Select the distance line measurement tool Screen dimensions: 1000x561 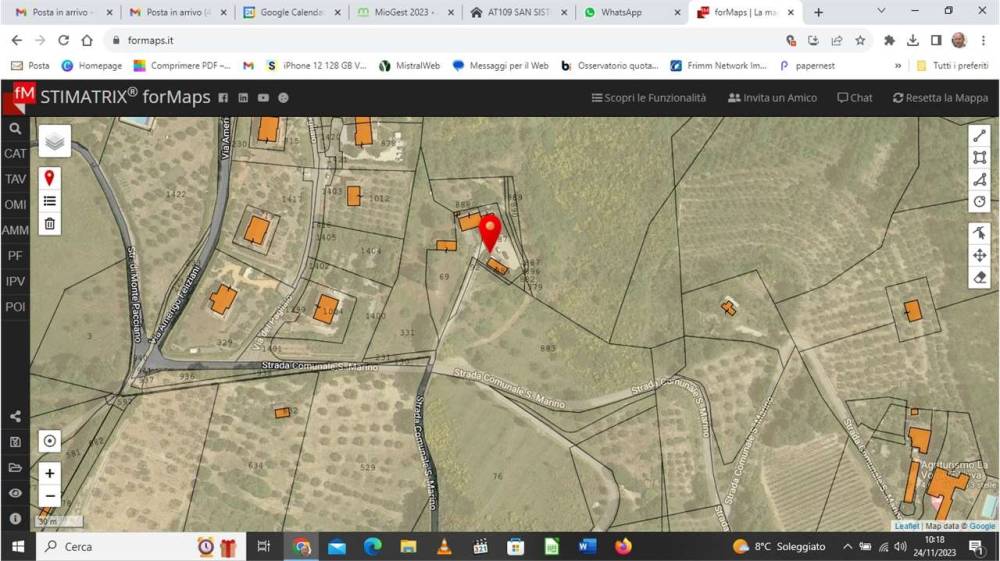coord(979,136)
